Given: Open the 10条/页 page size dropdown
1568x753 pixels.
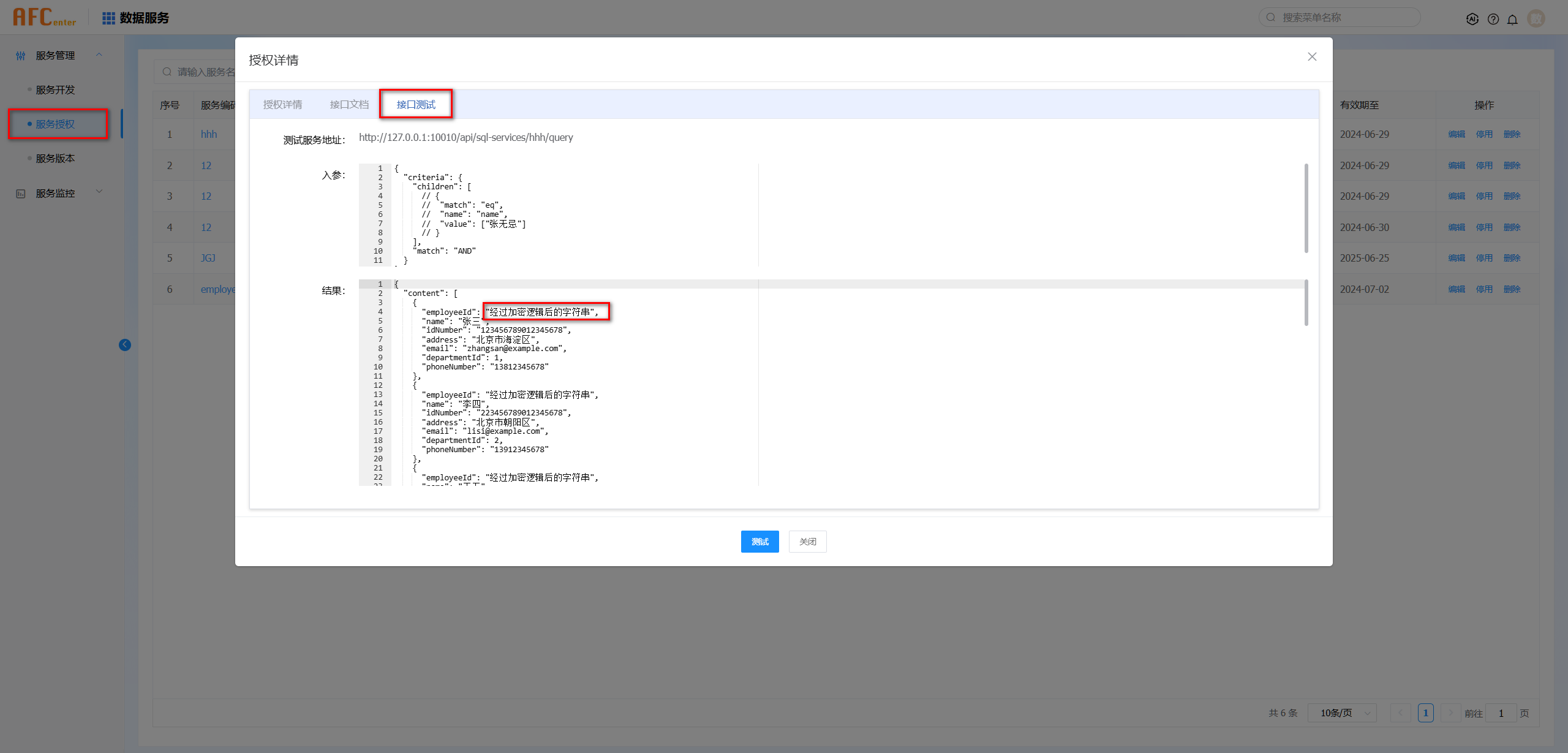Looking at the screenshot, I should (1341, 713).
